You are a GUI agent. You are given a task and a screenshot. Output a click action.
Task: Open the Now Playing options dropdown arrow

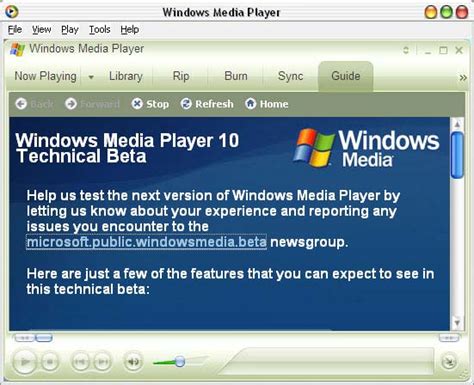pyautogui.click(x=91, y=77)
